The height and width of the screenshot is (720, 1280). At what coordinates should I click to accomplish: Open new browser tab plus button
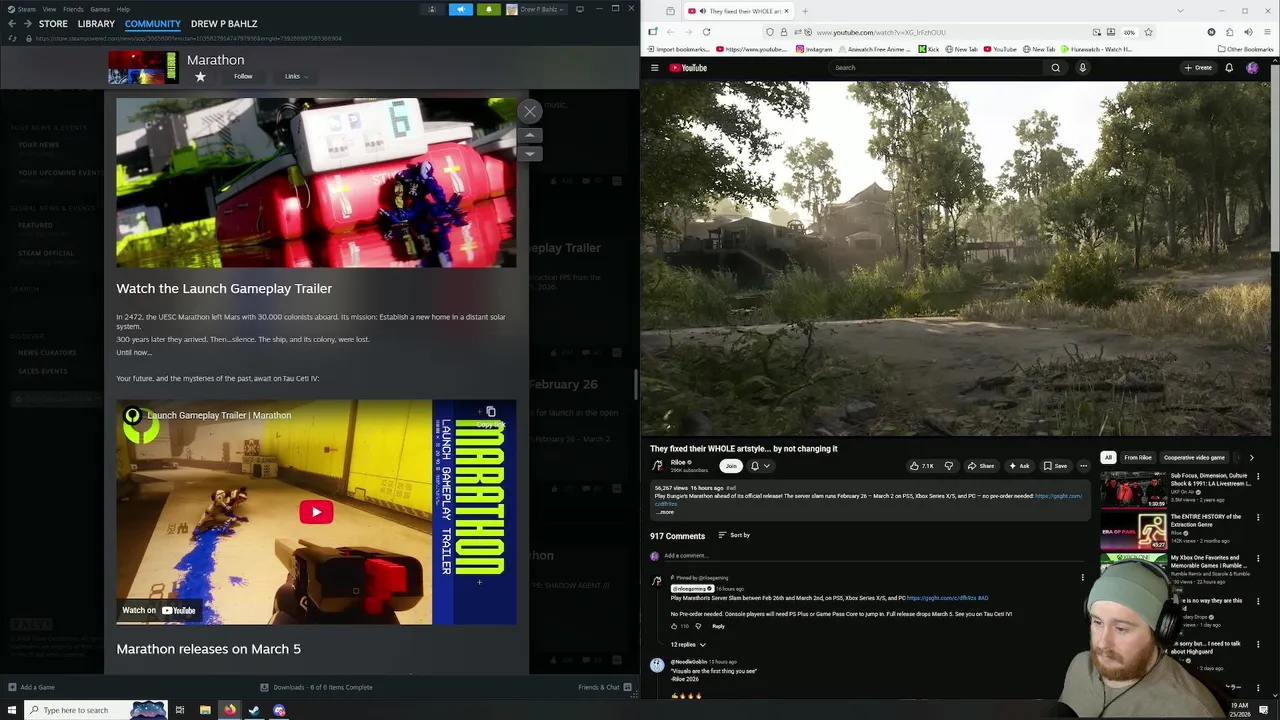click(x=805, y=11)
